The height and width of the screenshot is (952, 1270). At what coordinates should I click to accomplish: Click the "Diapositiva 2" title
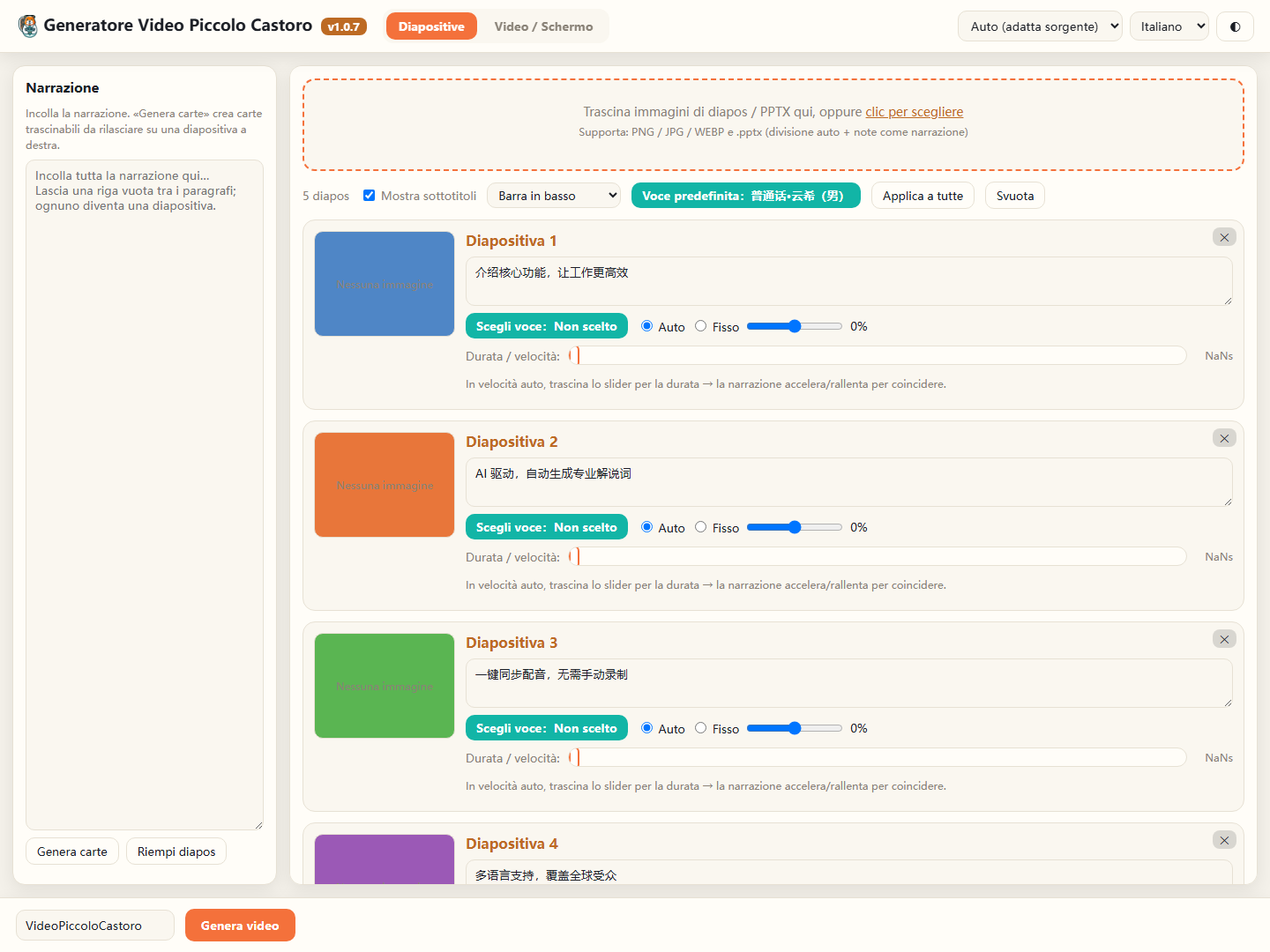point(512,442)
